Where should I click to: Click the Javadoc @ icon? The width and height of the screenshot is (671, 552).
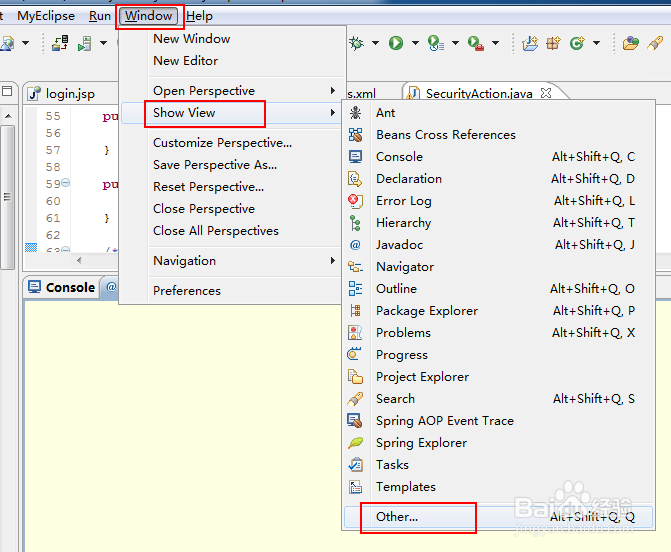[x=355, y=245]
